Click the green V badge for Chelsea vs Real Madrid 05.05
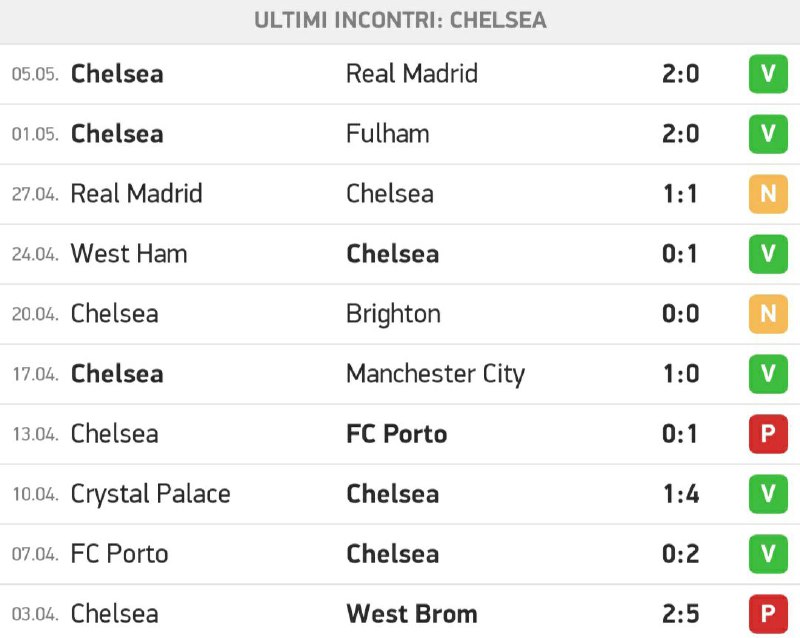 [768, 74]
